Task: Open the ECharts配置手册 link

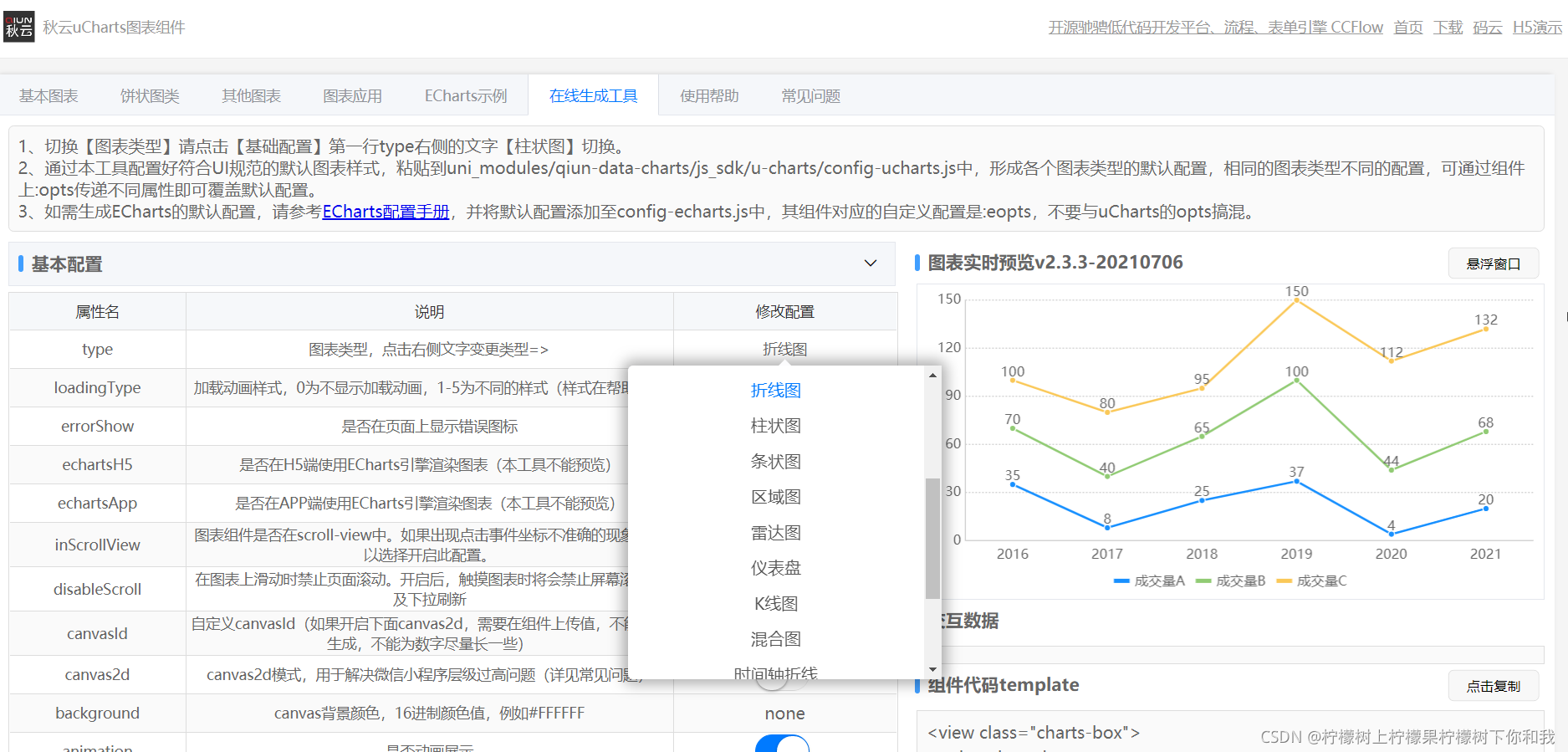Action: coord(386,212)
